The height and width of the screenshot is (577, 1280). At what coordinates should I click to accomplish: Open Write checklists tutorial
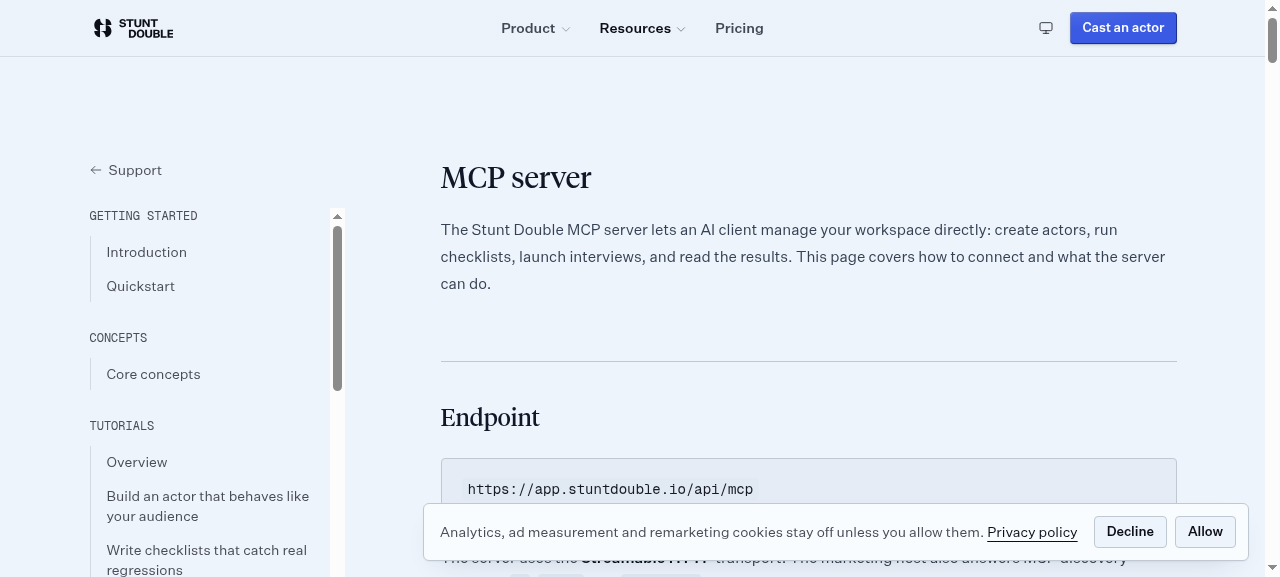coord(207,560)
